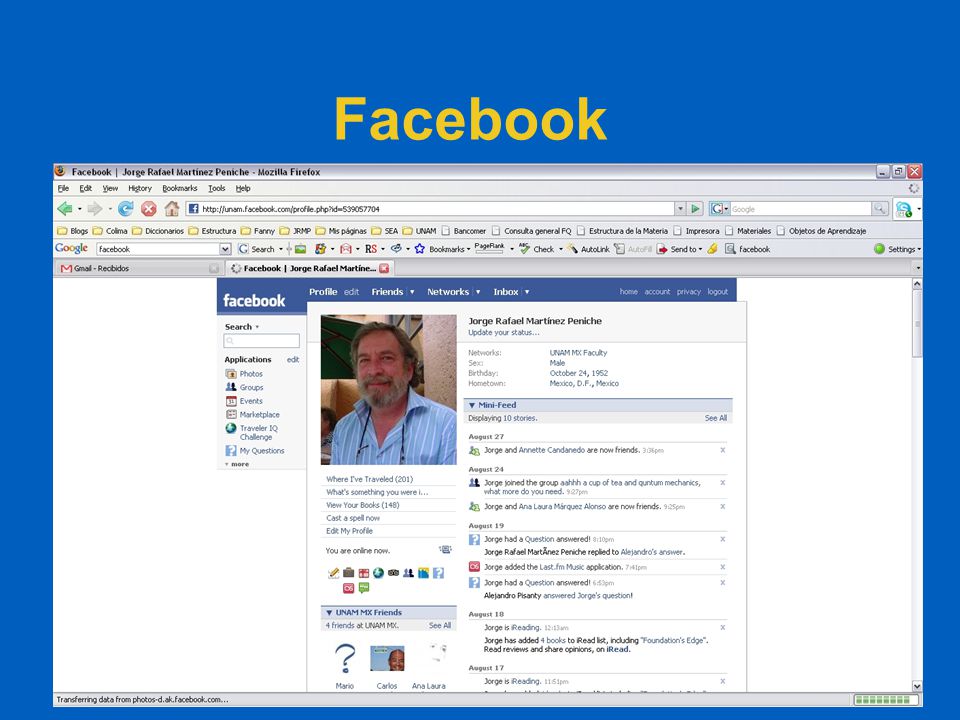Open Carlos's friend thumbnail

pyautogui.click(x=387, y=659)
